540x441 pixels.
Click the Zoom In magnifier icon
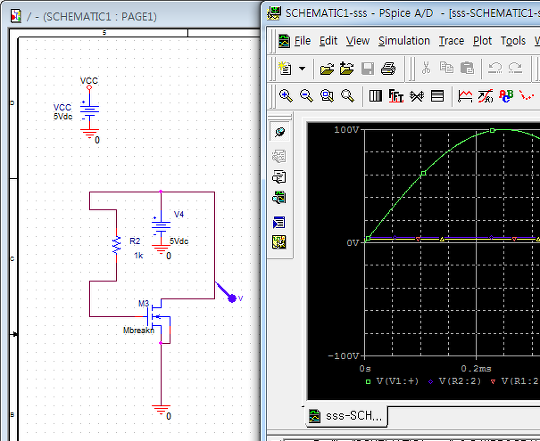286,96
